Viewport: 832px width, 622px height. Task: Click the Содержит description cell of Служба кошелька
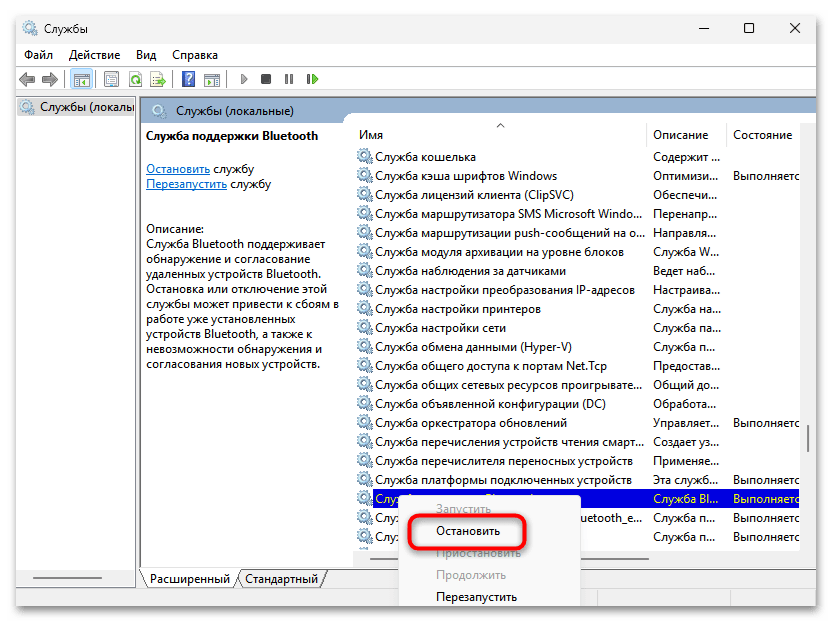pos(686,157)
